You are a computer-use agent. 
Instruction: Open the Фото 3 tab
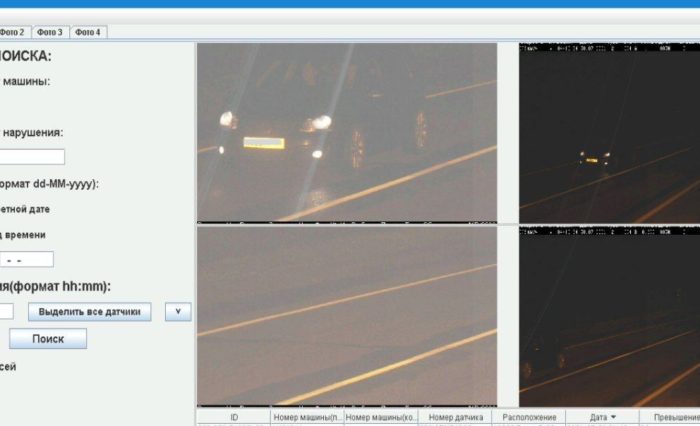50,32
